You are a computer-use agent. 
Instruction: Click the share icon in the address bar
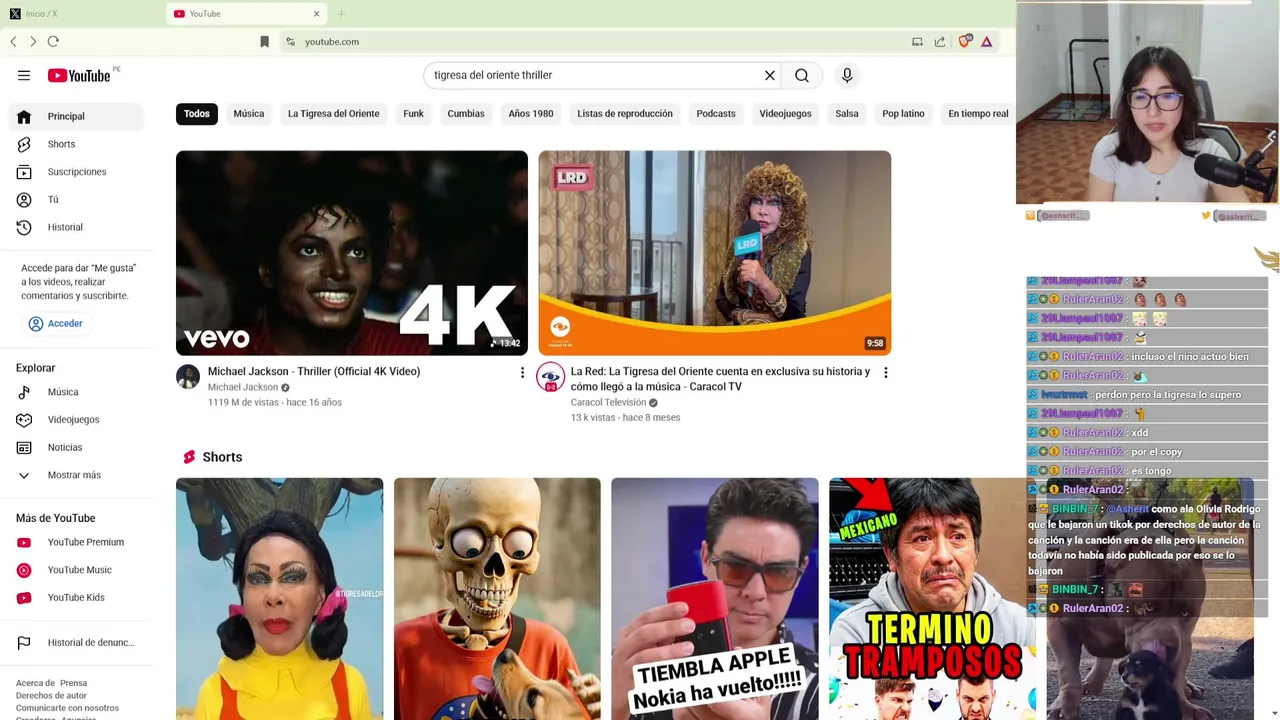[x=940, y=42]
